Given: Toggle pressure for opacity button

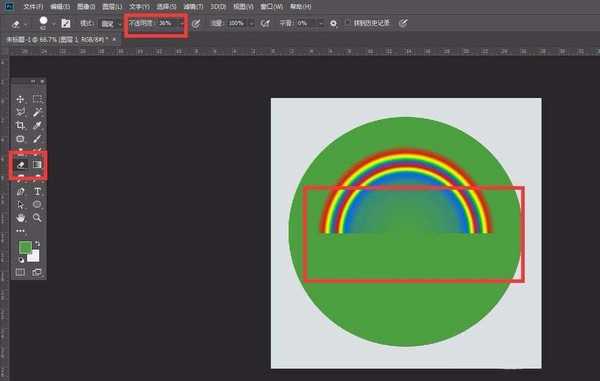Looking at the screenshot, I should (196, 24).
